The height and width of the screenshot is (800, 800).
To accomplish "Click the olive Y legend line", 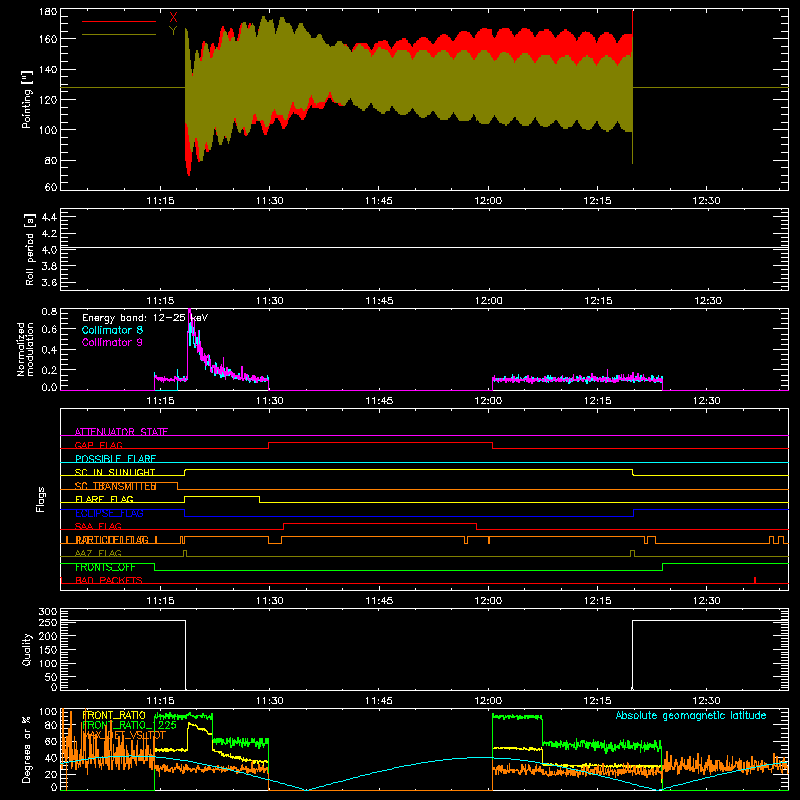I will (119, 35).
